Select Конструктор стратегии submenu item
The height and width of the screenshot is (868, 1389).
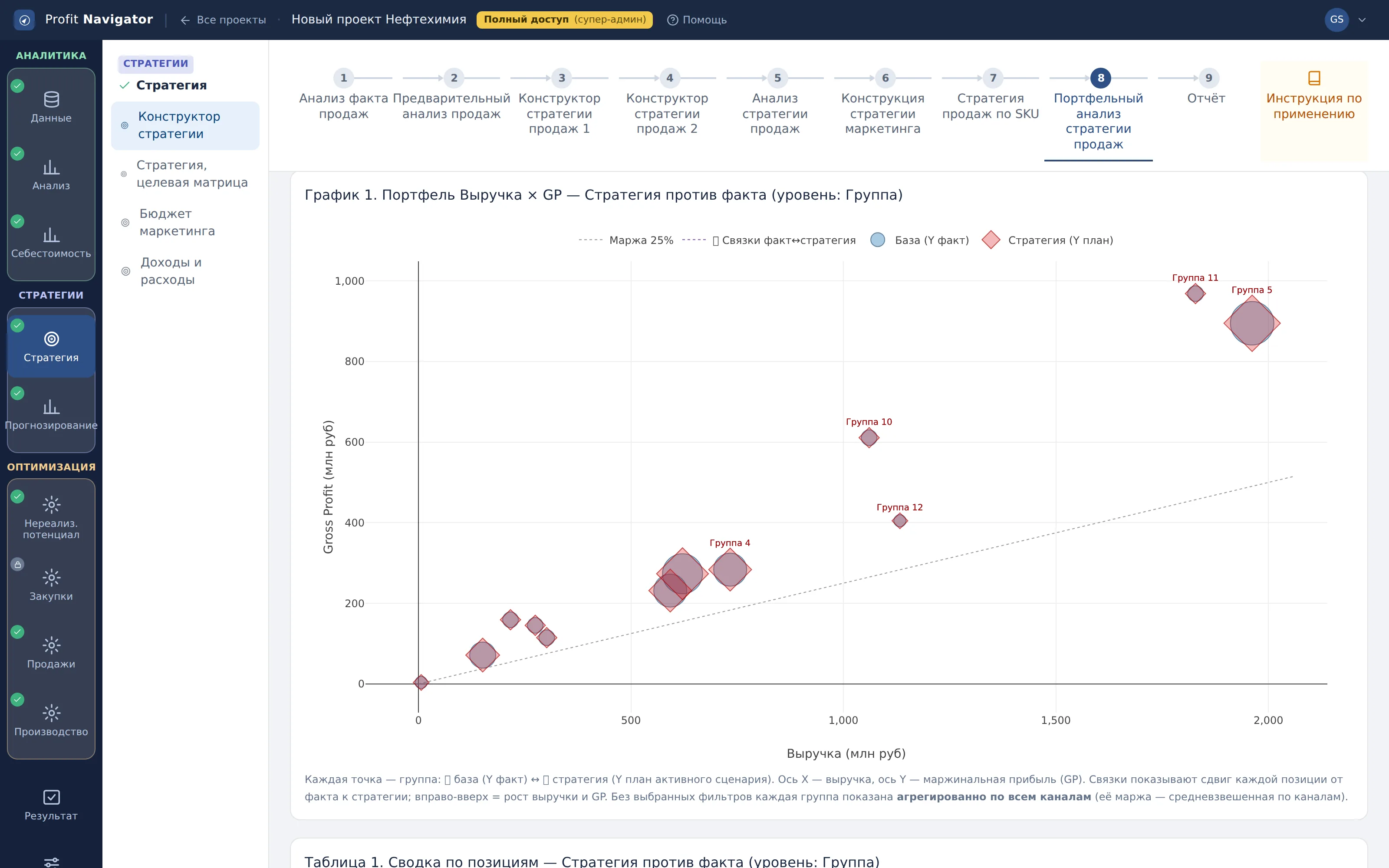(185, 125)
